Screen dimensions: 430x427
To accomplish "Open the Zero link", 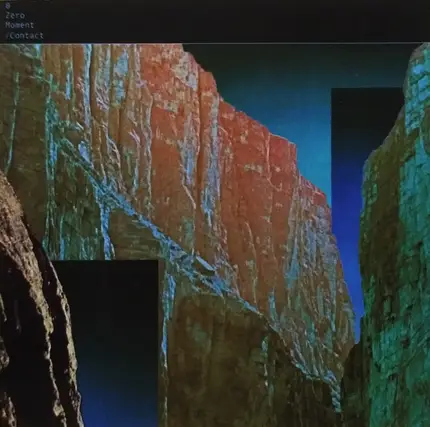I will [x=15, y=15].
